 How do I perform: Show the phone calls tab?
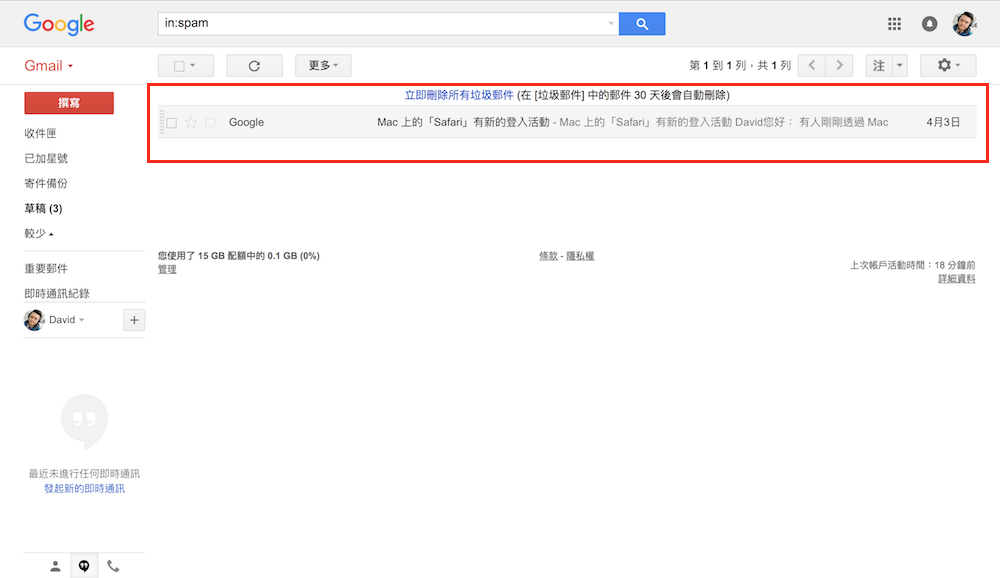113,566
